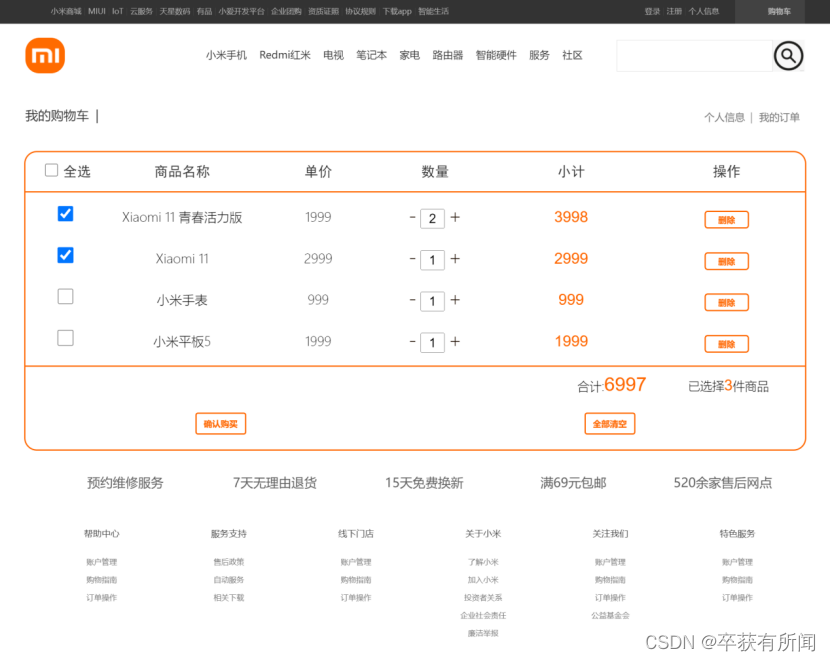Screen dimensions: 831x661
Task: Increase quantity of Xiaomi 11 青春活力版
Action: coord(455,217)
